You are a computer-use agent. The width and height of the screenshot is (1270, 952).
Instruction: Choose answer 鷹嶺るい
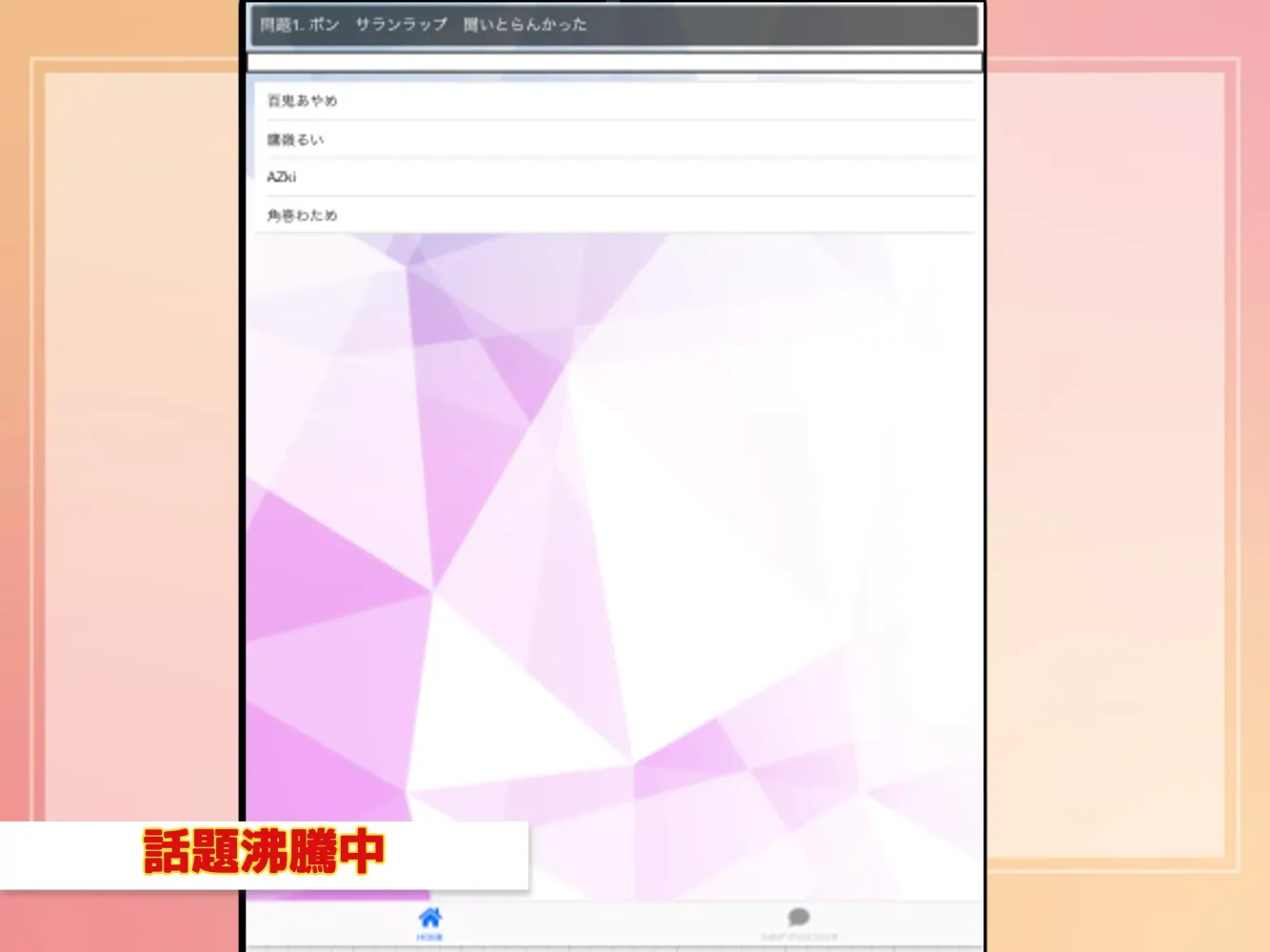click(x=295, y=140)
